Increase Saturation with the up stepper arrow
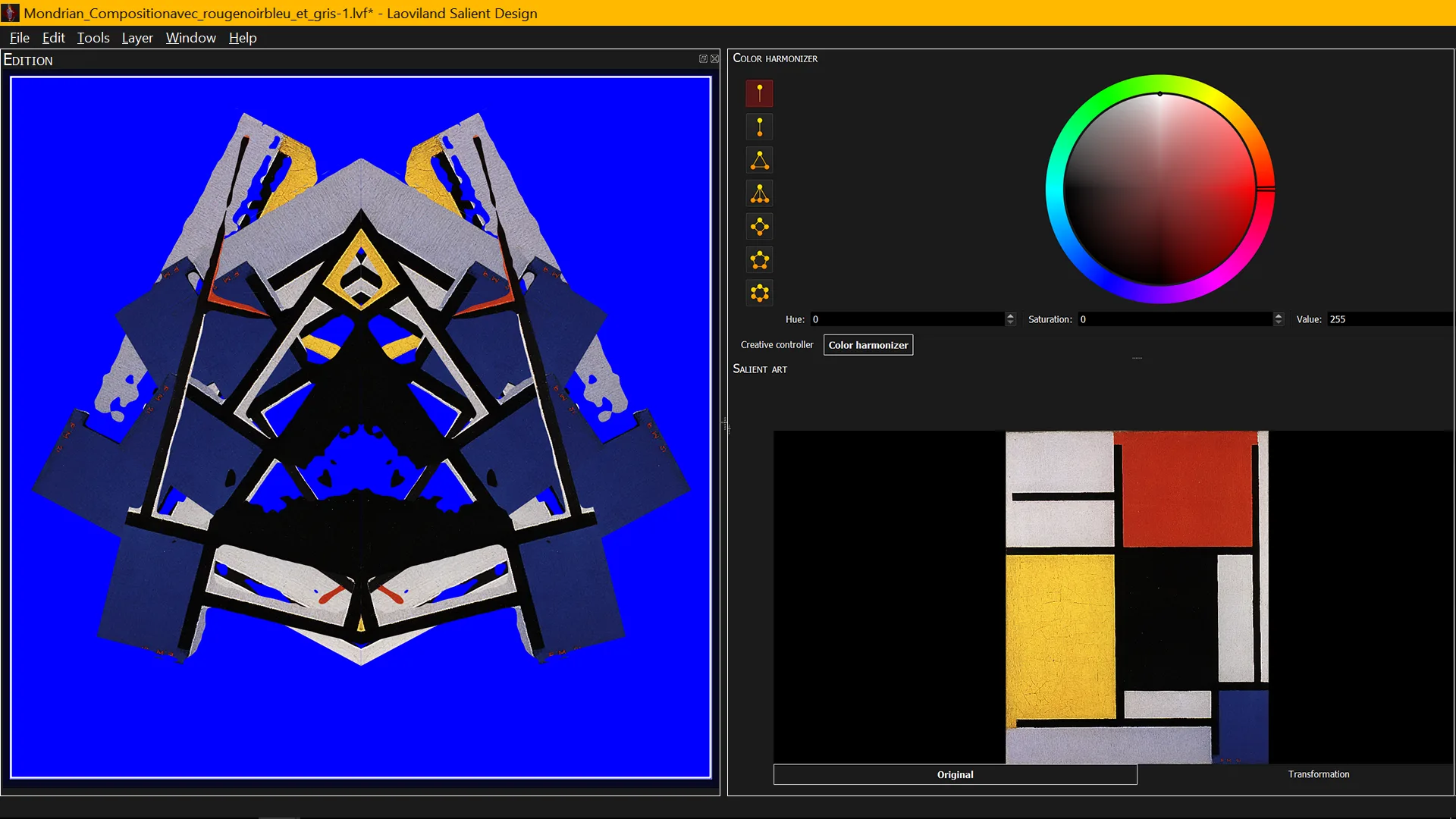 pos(1279,315)
